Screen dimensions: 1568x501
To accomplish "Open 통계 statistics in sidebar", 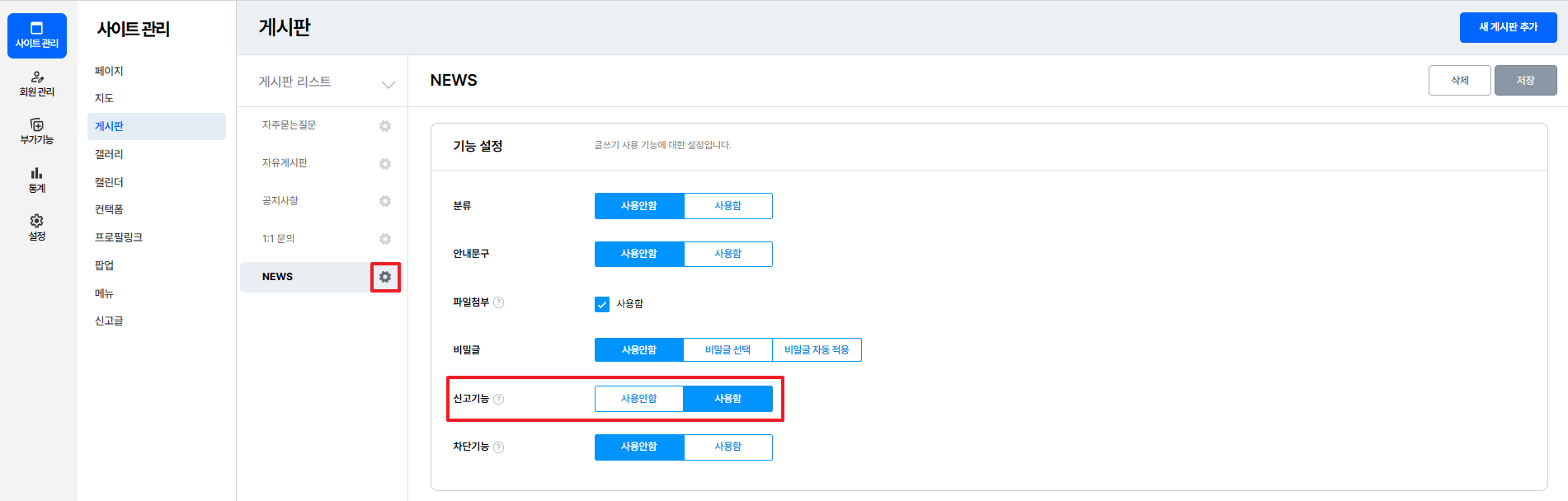I will 37,180.
